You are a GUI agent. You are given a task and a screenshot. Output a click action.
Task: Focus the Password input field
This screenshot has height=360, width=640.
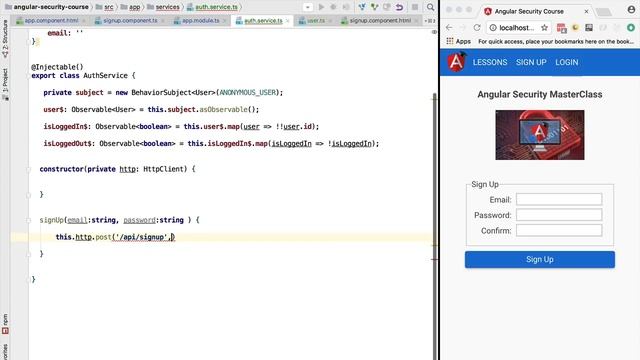pyautogui.click(x=559, y=215)
